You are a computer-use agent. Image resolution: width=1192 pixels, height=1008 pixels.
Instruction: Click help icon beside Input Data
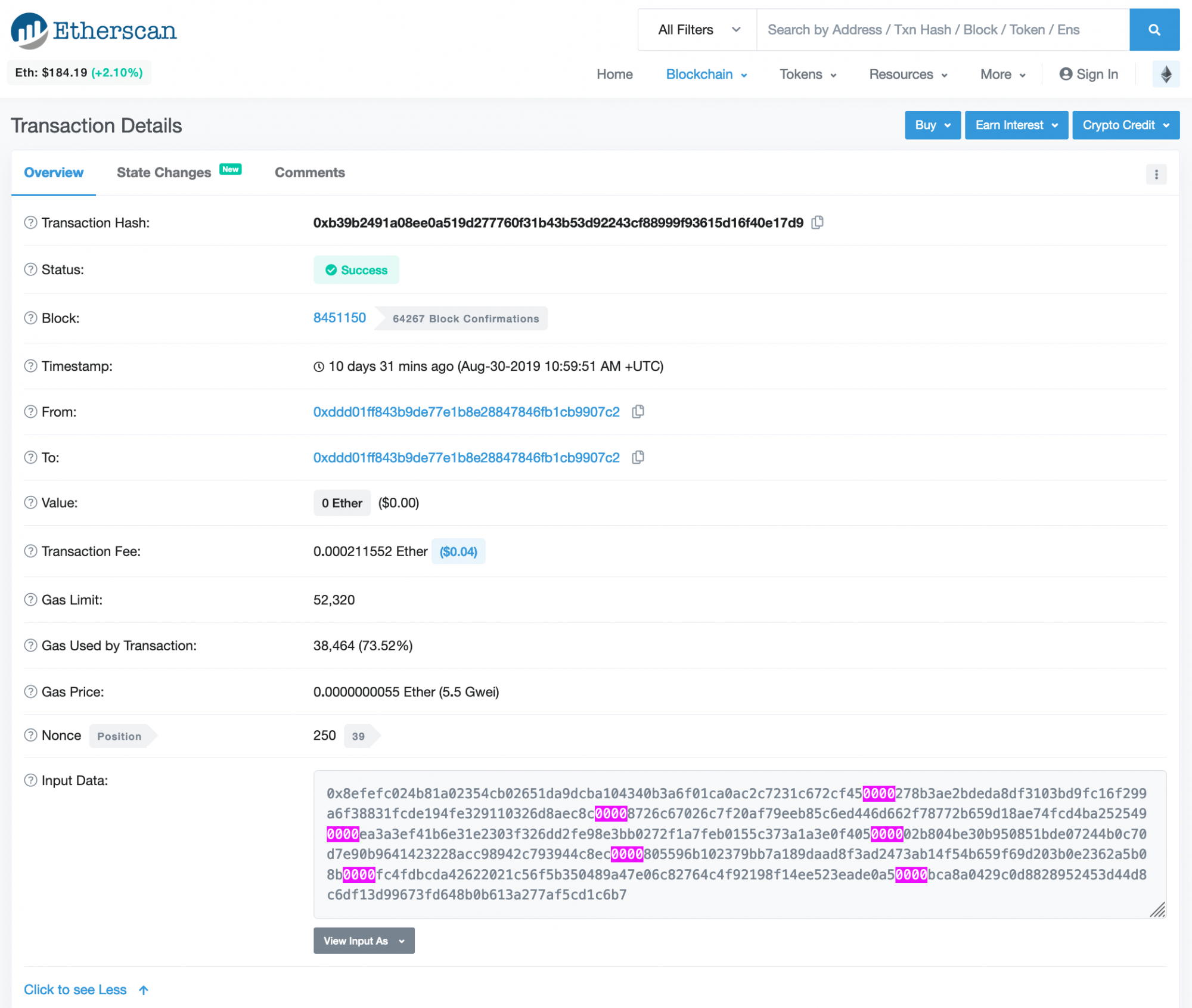click(x=30, y=780)
